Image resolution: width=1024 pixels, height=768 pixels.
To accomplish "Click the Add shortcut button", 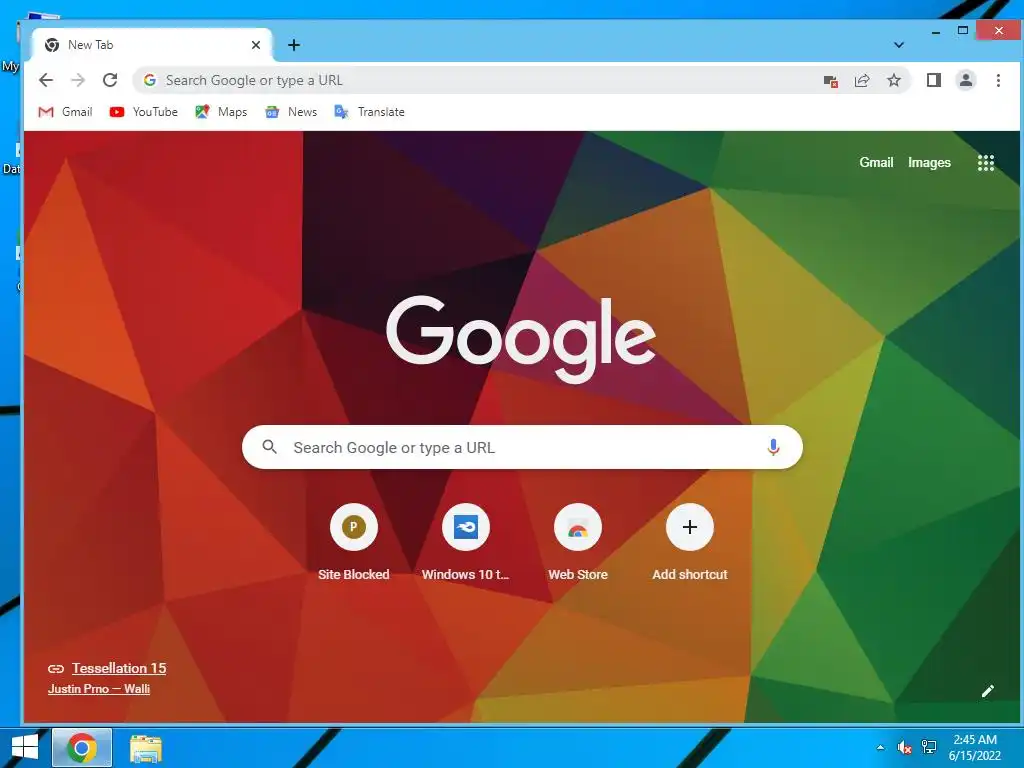I will point(690,543).
